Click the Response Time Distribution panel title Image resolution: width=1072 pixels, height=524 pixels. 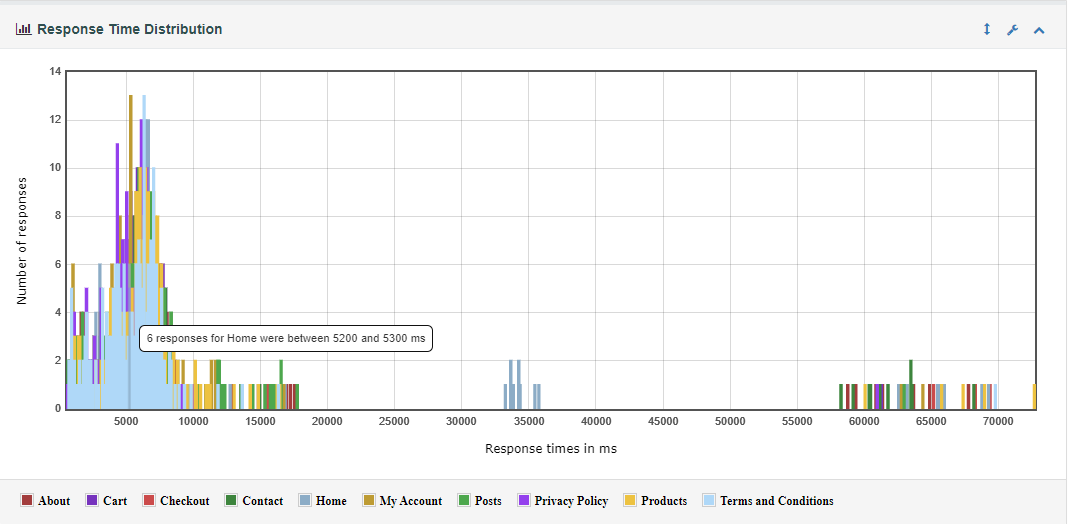pyautogui.click(x=129, y=29)
